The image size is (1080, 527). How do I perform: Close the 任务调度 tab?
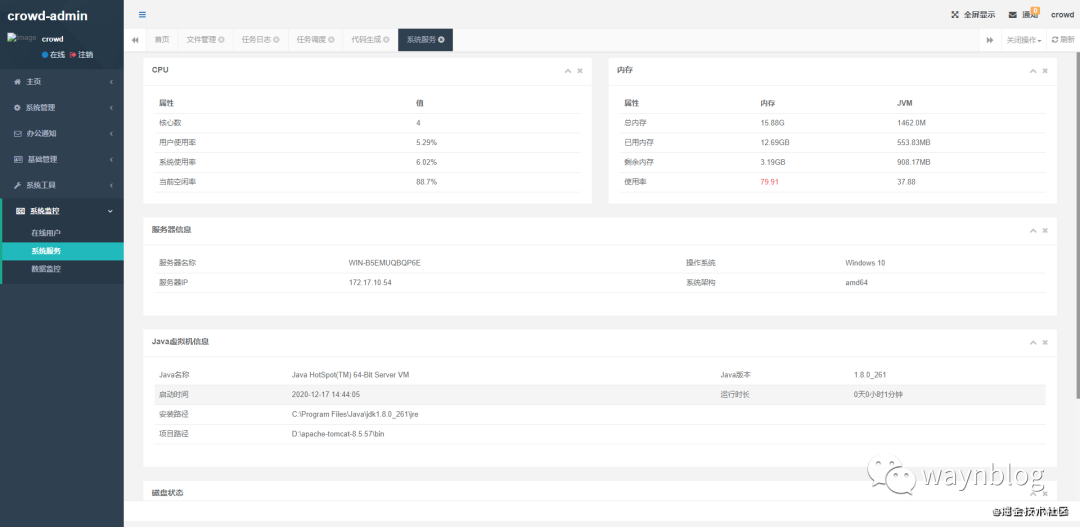[331, 40]
